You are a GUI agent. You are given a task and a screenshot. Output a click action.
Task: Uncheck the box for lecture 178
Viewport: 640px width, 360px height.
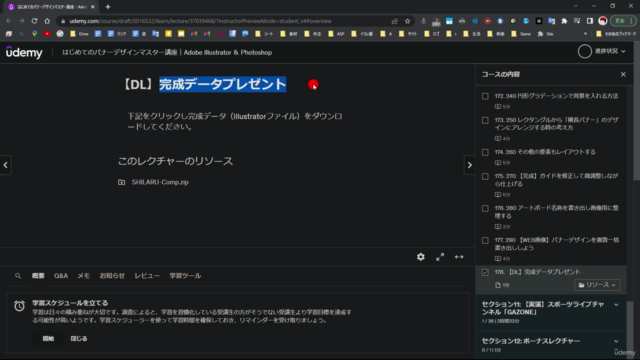coord(485,272)
